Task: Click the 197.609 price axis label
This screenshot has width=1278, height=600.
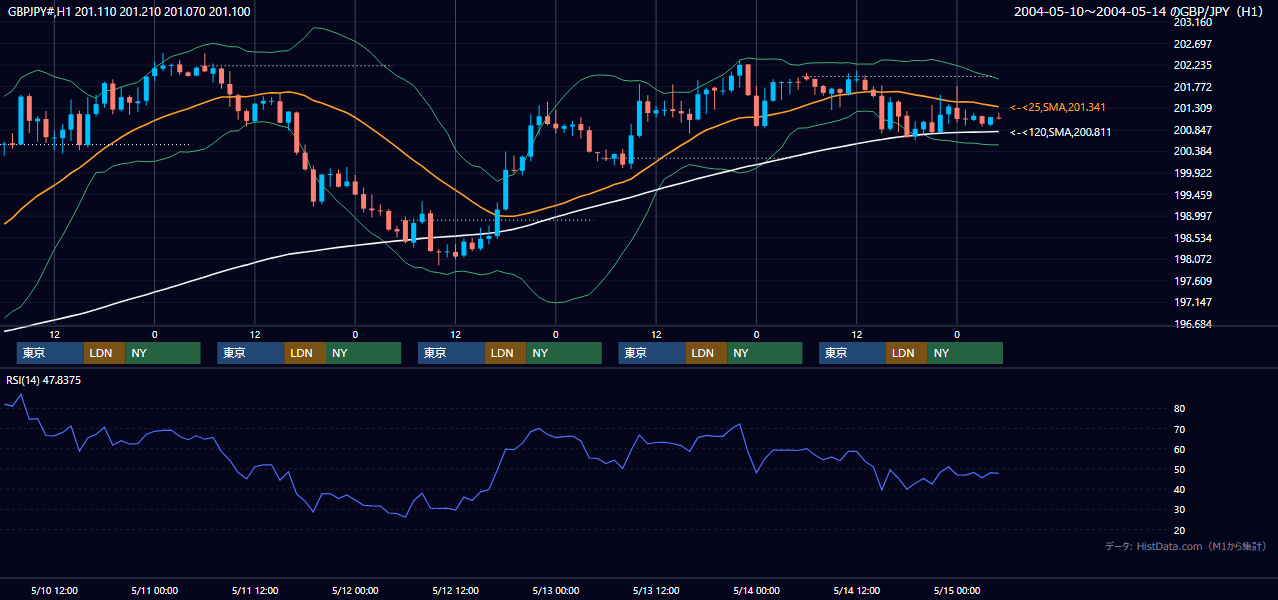Action: (1192, 281)
